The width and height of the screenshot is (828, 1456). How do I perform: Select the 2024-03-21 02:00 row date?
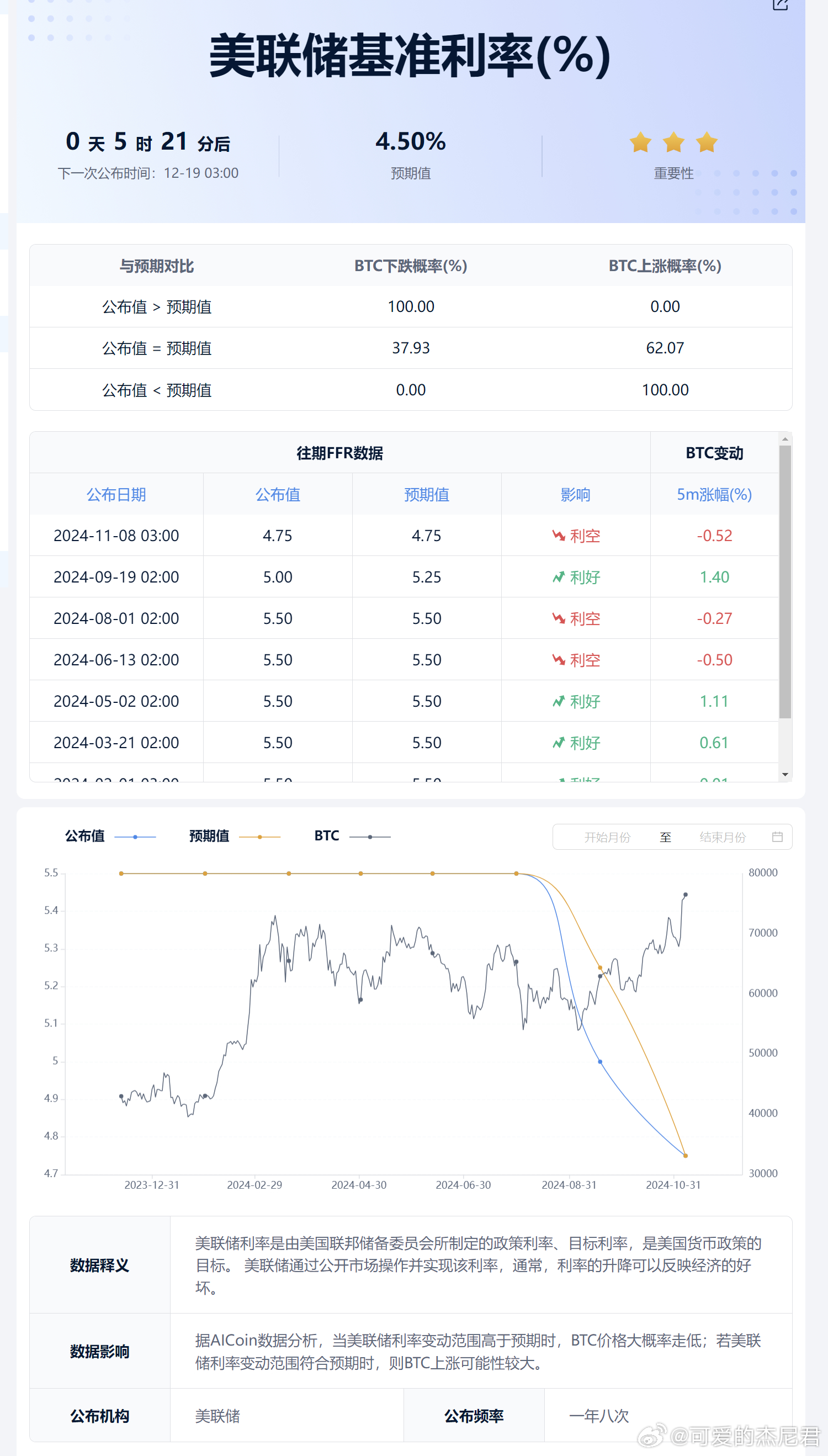coord(116,743)
